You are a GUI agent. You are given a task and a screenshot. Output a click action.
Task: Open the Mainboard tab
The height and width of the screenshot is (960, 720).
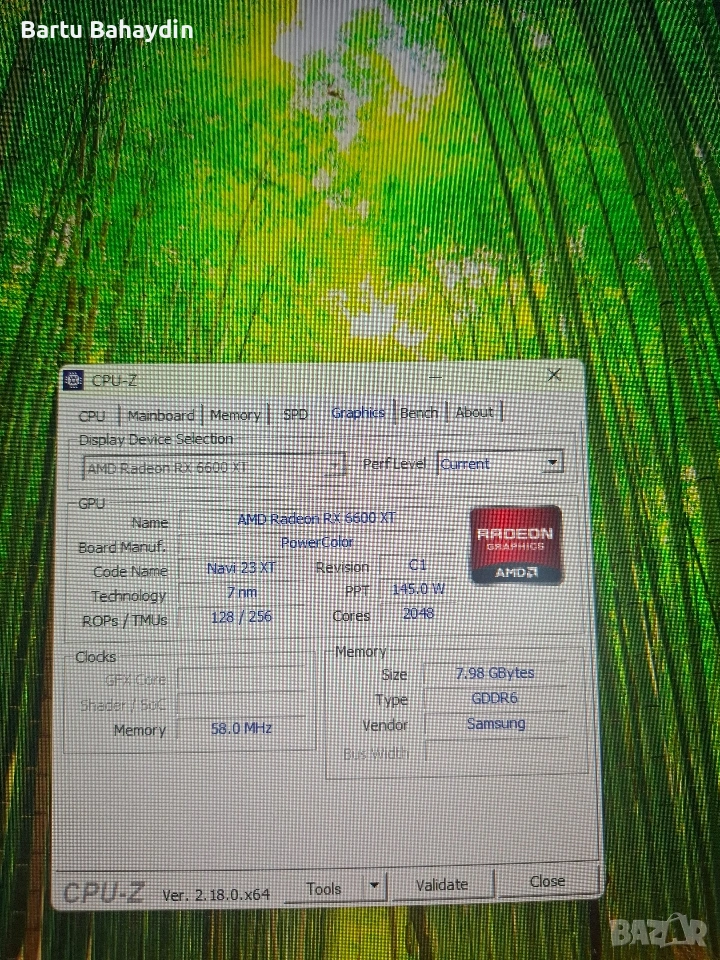point(161,415)
